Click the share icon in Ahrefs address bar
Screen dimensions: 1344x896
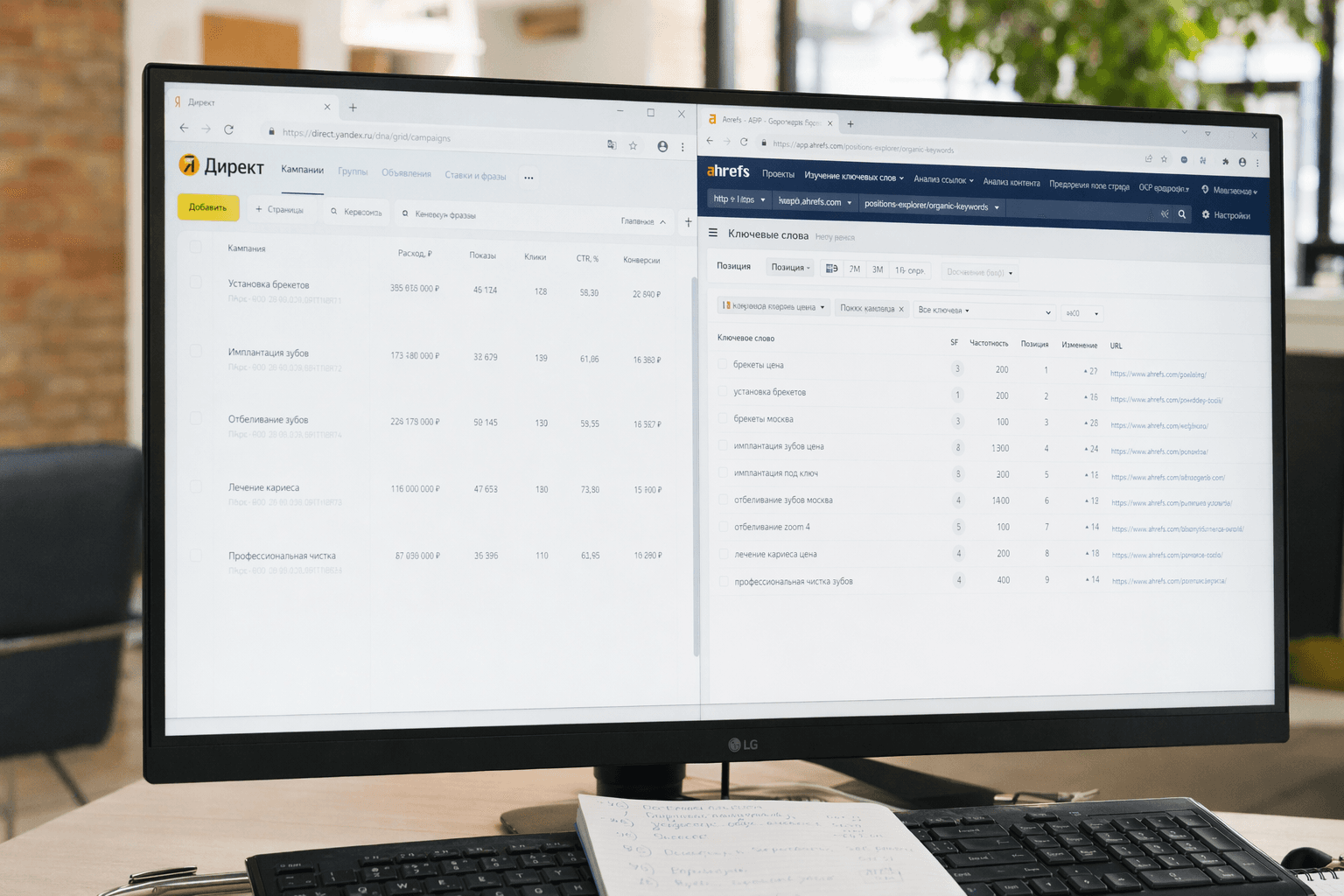pos(1148,158)
